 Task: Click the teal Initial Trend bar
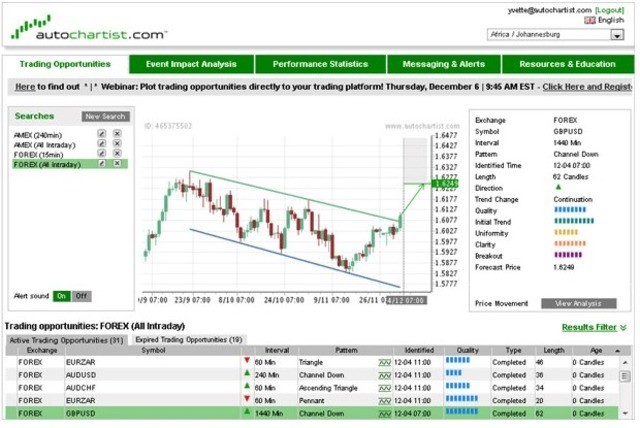click(x=574, y=221)
